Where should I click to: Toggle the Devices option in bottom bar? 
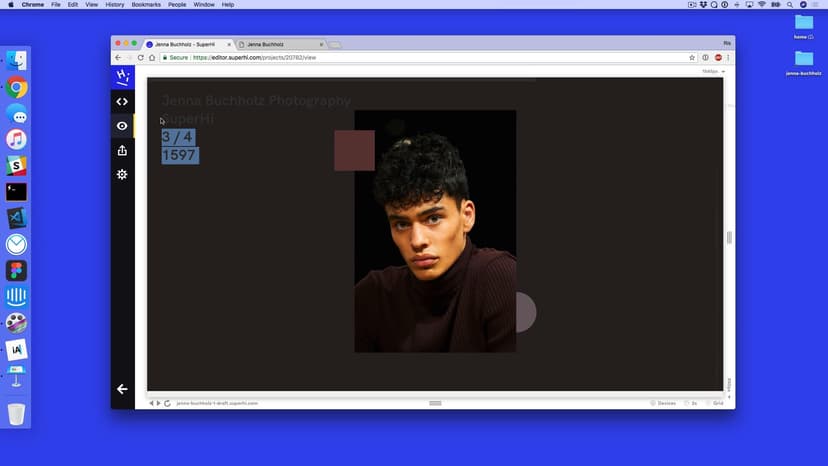click(x=663, y=403)
